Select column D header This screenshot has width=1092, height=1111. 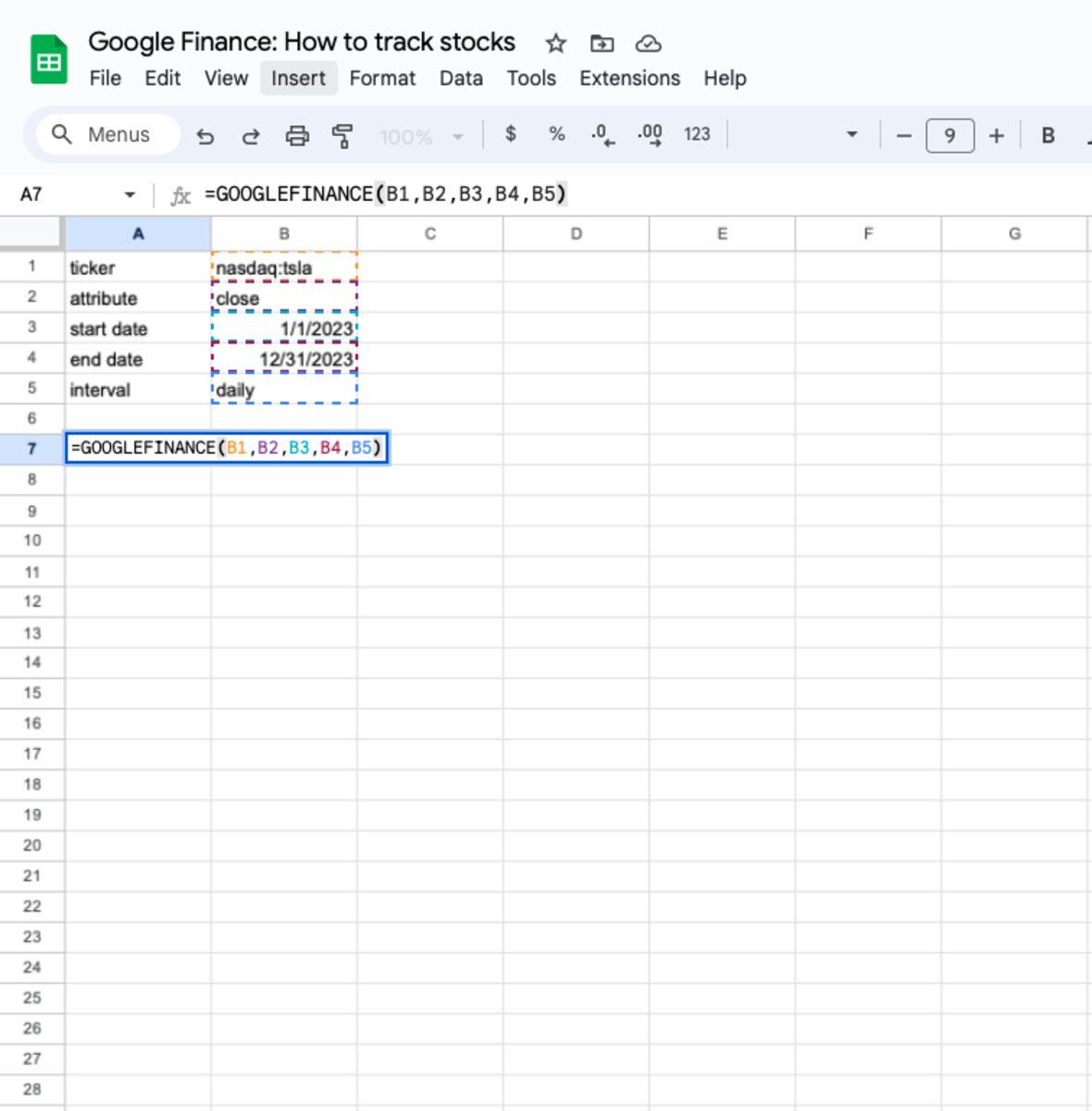[577, 234]
